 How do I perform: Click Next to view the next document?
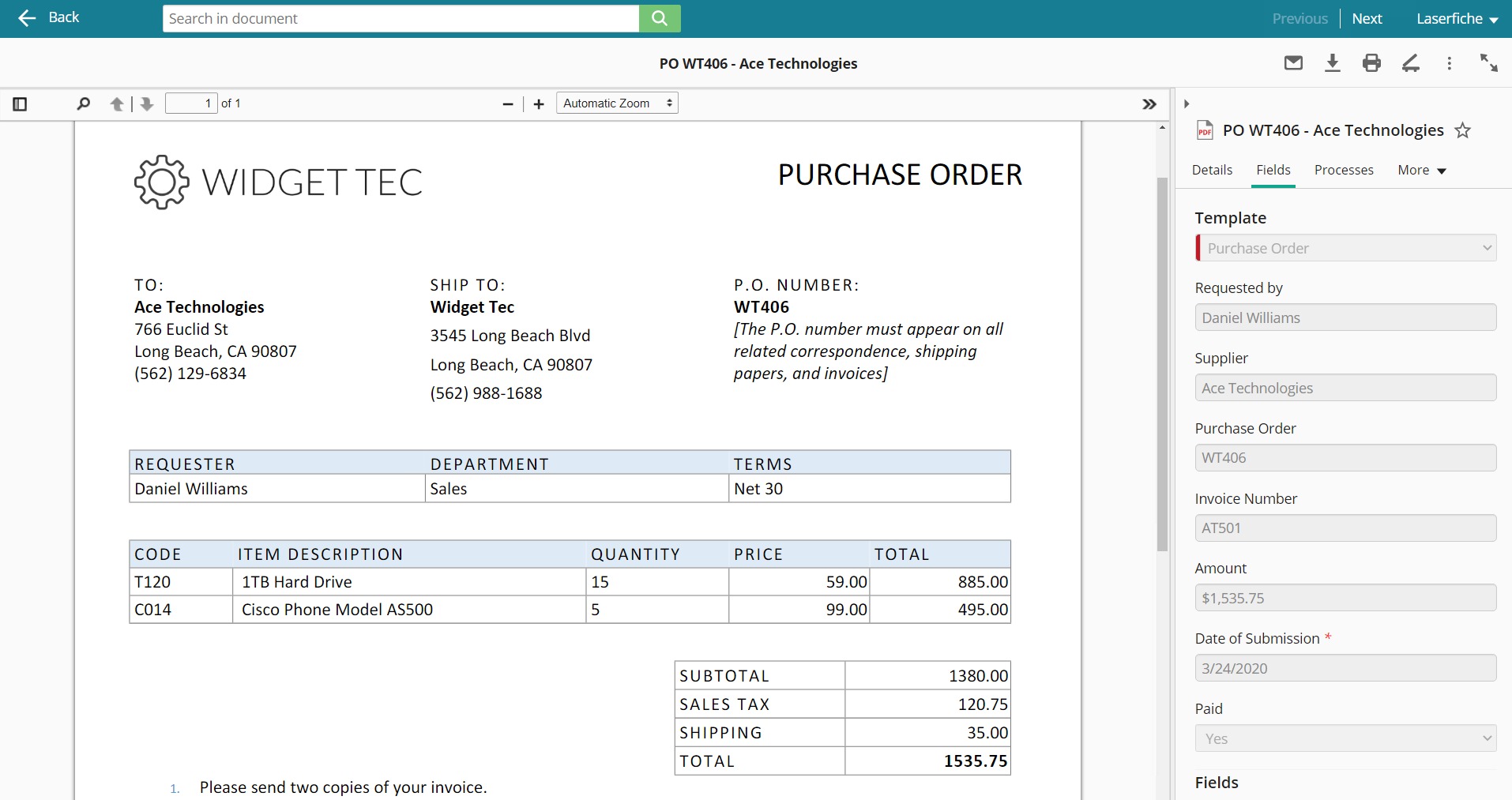tap(1367, 18)
